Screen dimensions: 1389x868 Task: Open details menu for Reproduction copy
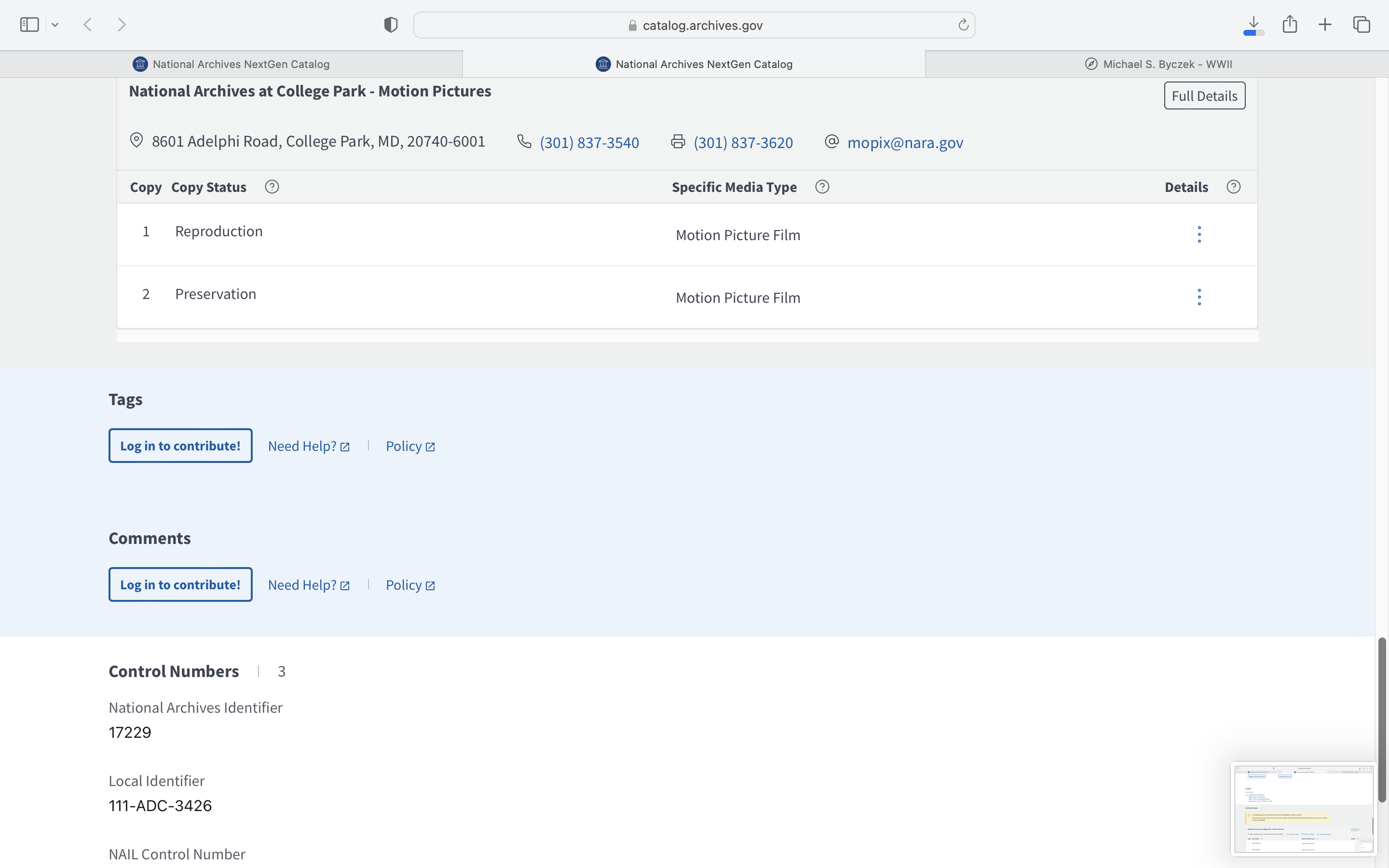(x=1199, y=234)
